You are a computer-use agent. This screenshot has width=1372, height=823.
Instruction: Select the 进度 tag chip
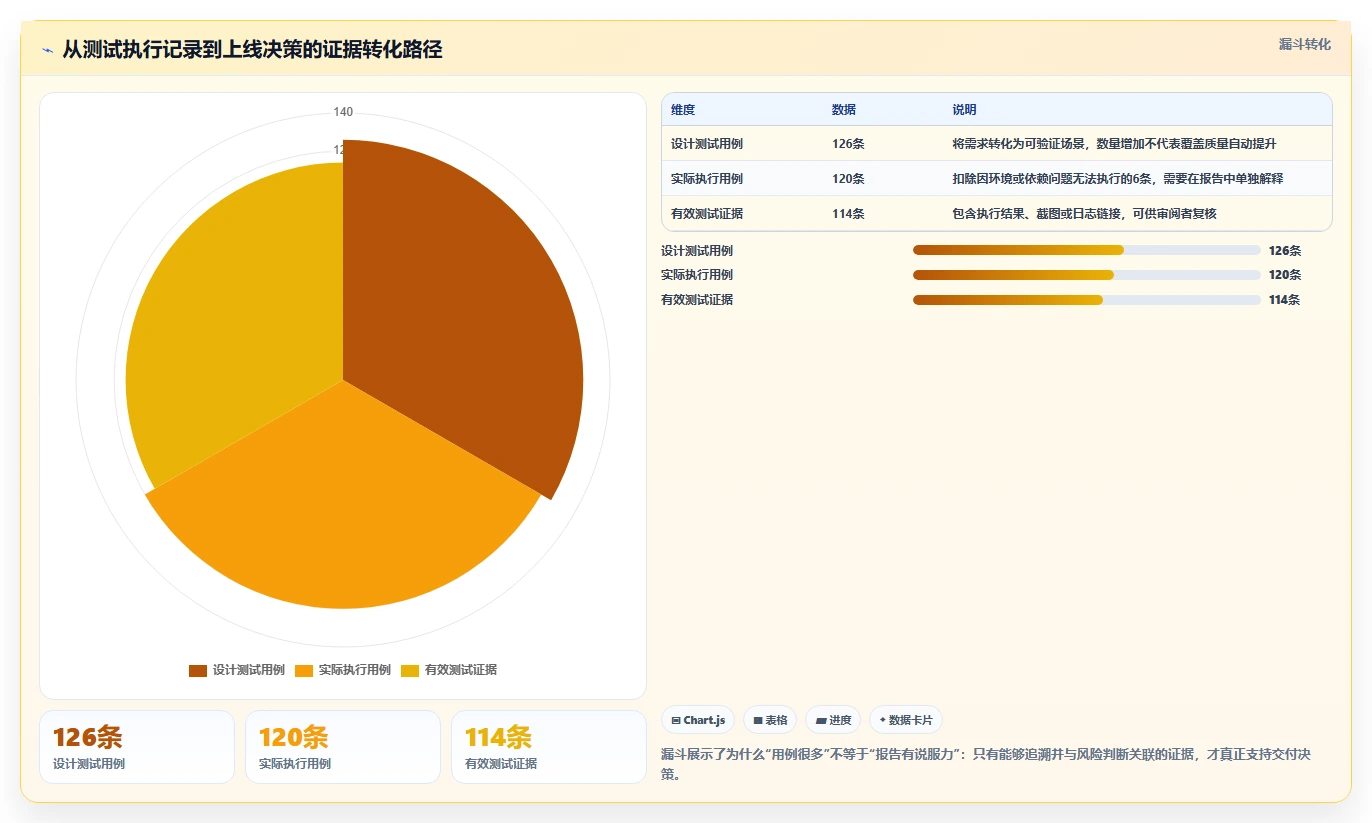tap(833, 720)
